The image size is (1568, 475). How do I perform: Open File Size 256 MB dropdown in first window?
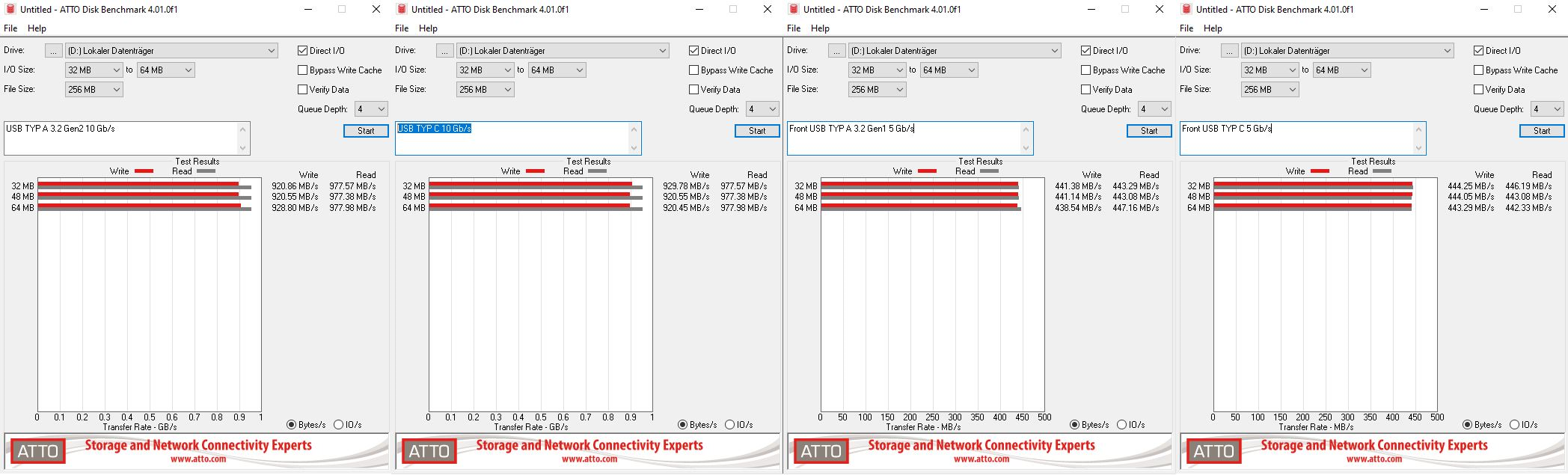94,90
